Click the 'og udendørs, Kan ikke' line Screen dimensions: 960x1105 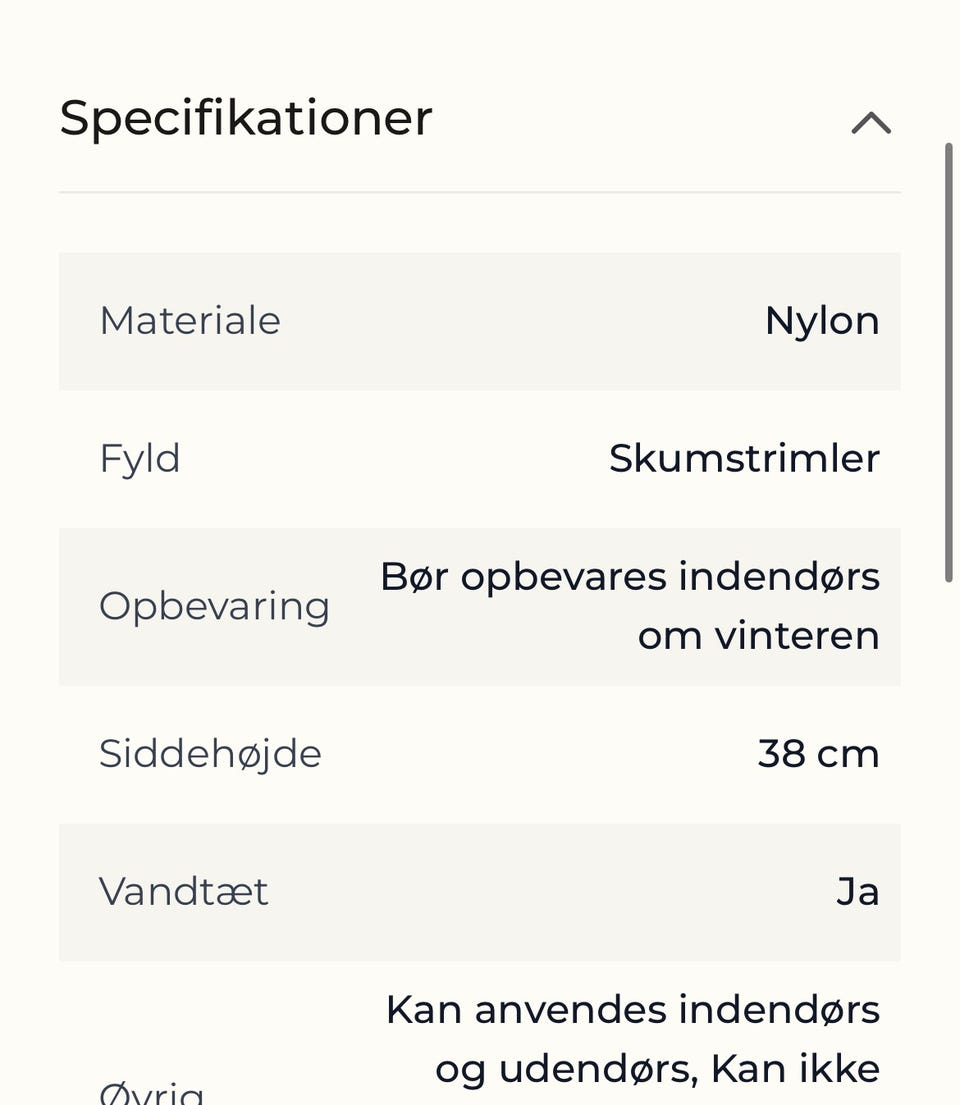657,1069
